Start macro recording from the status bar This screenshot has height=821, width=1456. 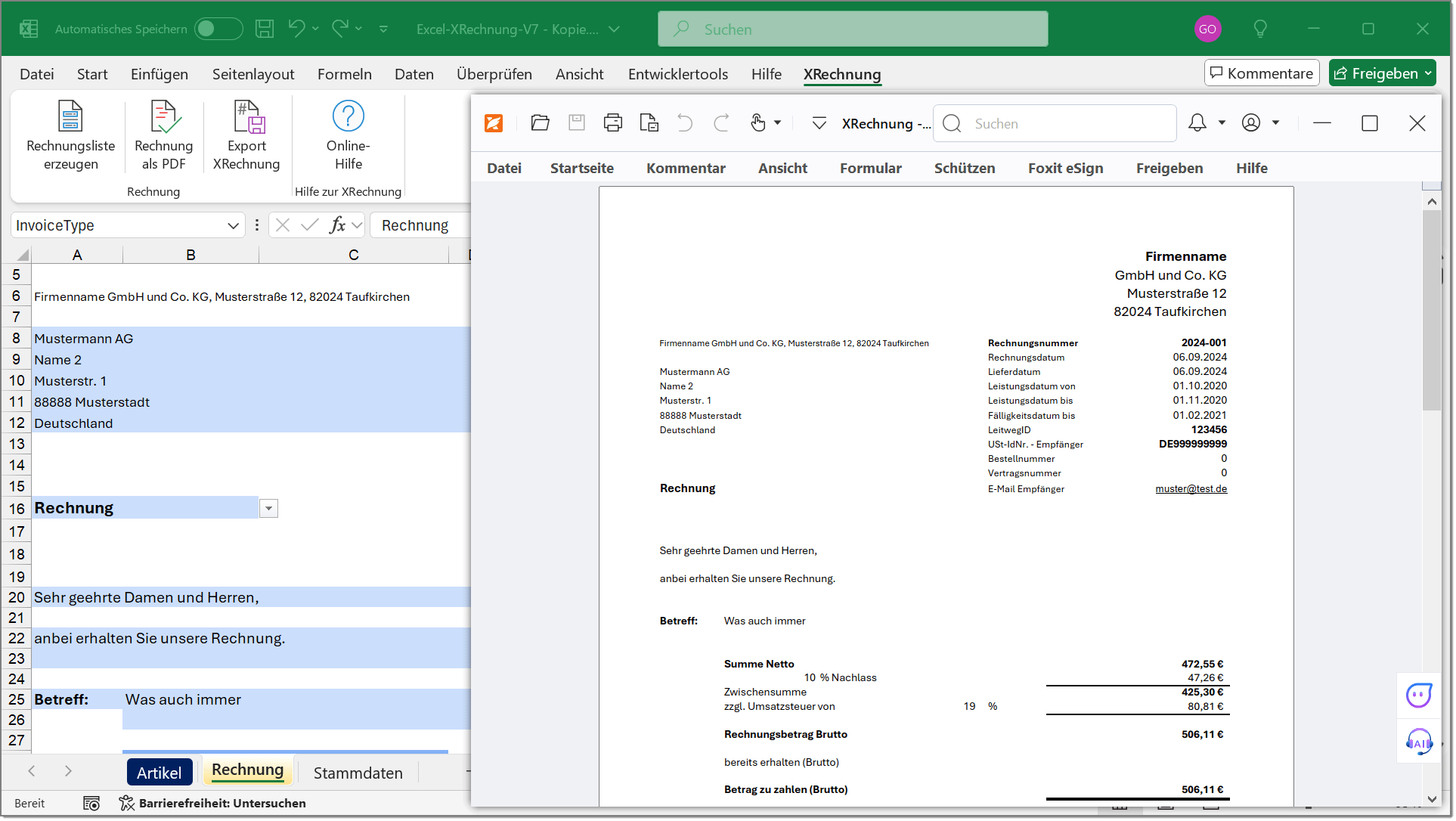point(91,803)
